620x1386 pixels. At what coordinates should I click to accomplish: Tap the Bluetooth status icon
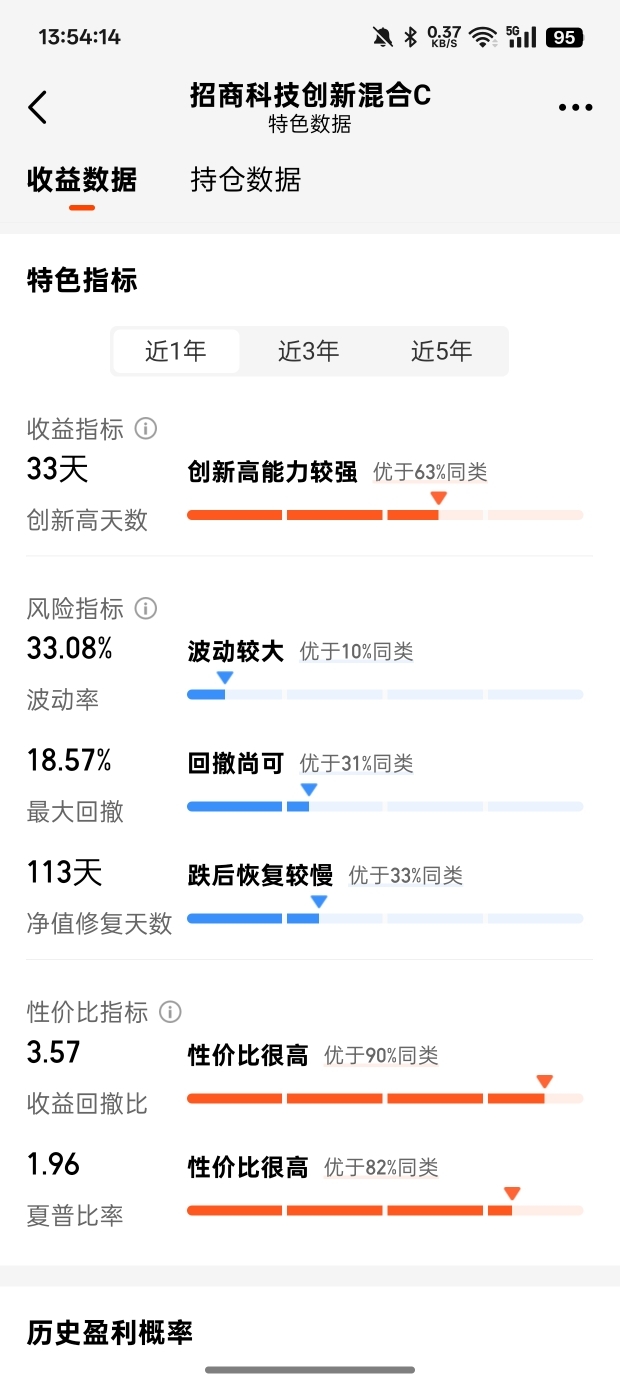[410, 38]
